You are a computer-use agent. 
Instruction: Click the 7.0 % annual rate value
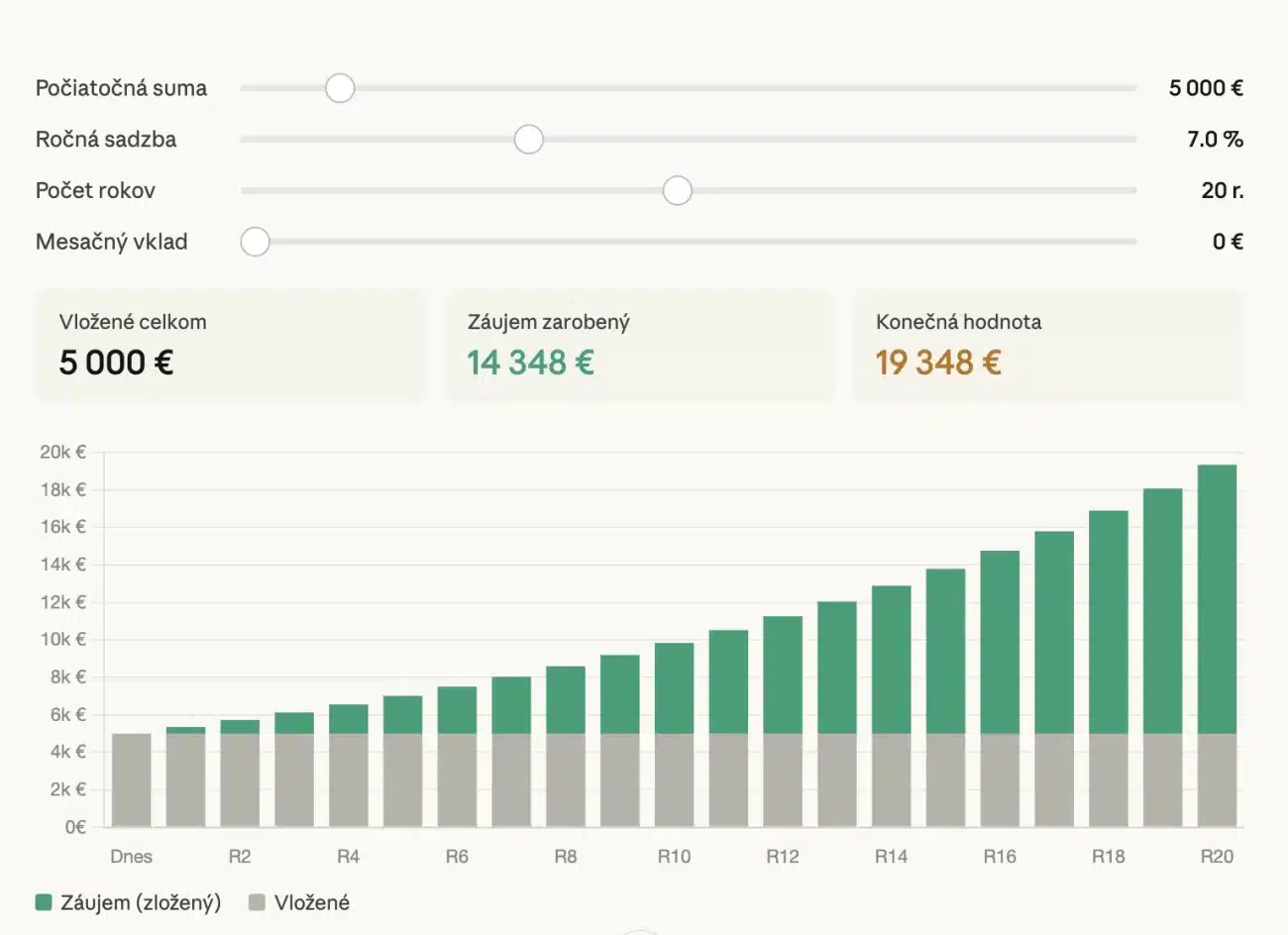(x=1215, y=140)
